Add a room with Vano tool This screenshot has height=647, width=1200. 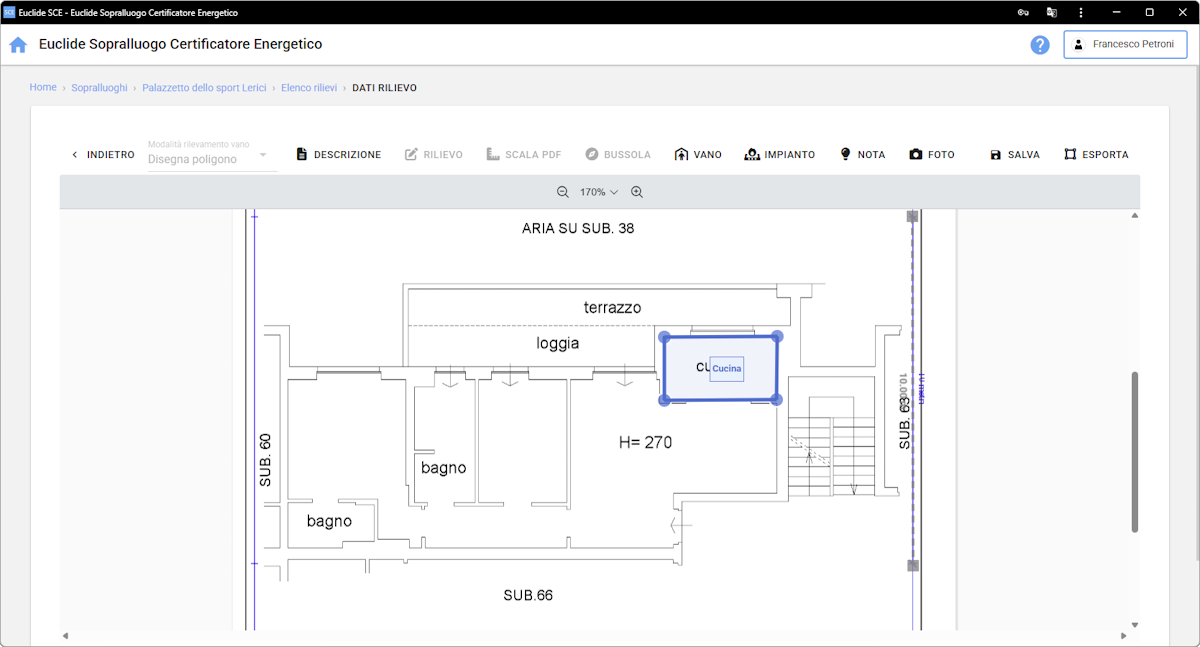pos(698,155)
